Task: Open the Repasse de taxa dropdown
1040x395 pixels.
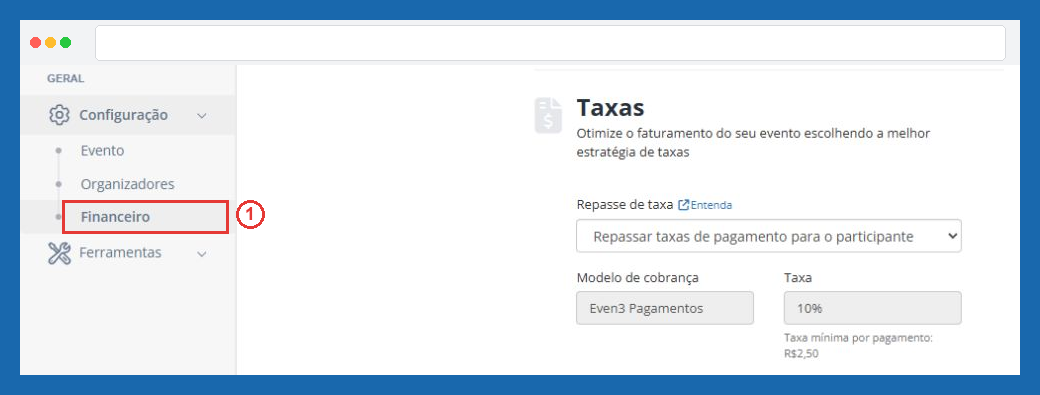Action: click(x=769, y=236)
